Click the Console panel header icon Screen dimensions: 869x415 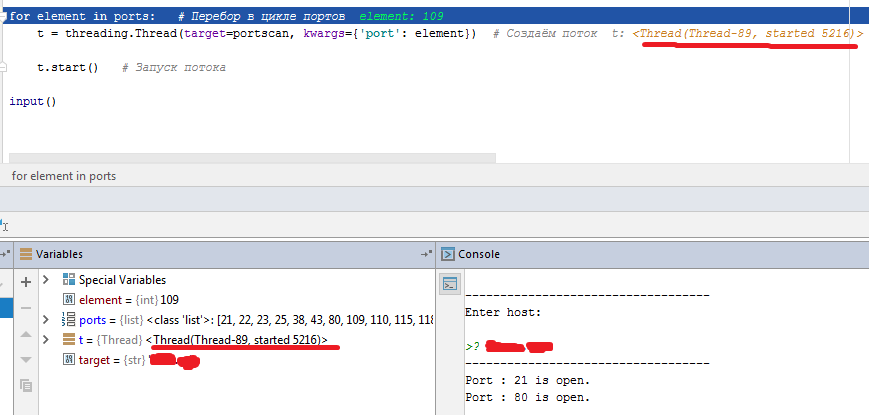click(x=448, y=255)
